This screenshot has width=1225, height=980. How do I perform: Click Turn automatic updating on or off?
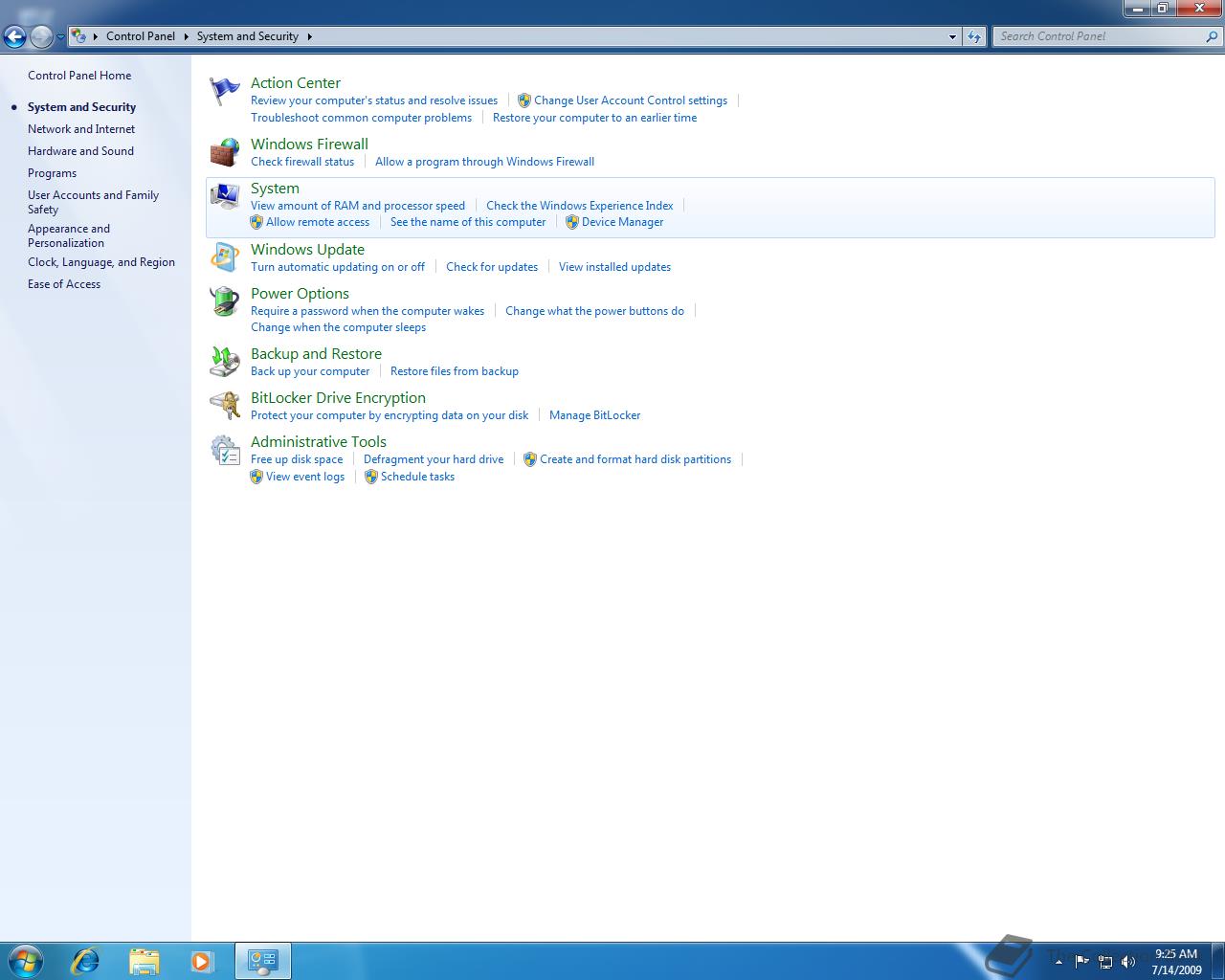[338, 267]
